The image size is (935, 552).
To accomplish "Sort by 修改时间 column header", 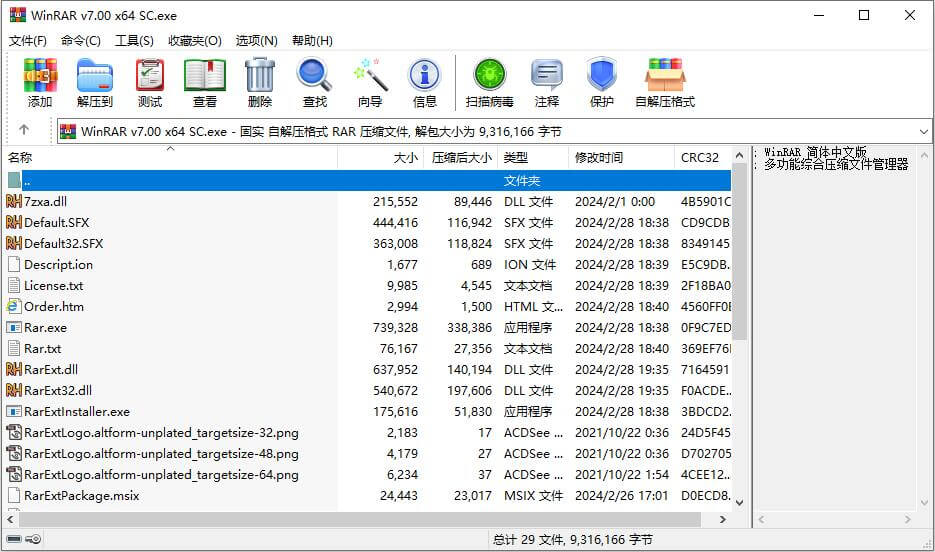I will (x=621, y=157).
